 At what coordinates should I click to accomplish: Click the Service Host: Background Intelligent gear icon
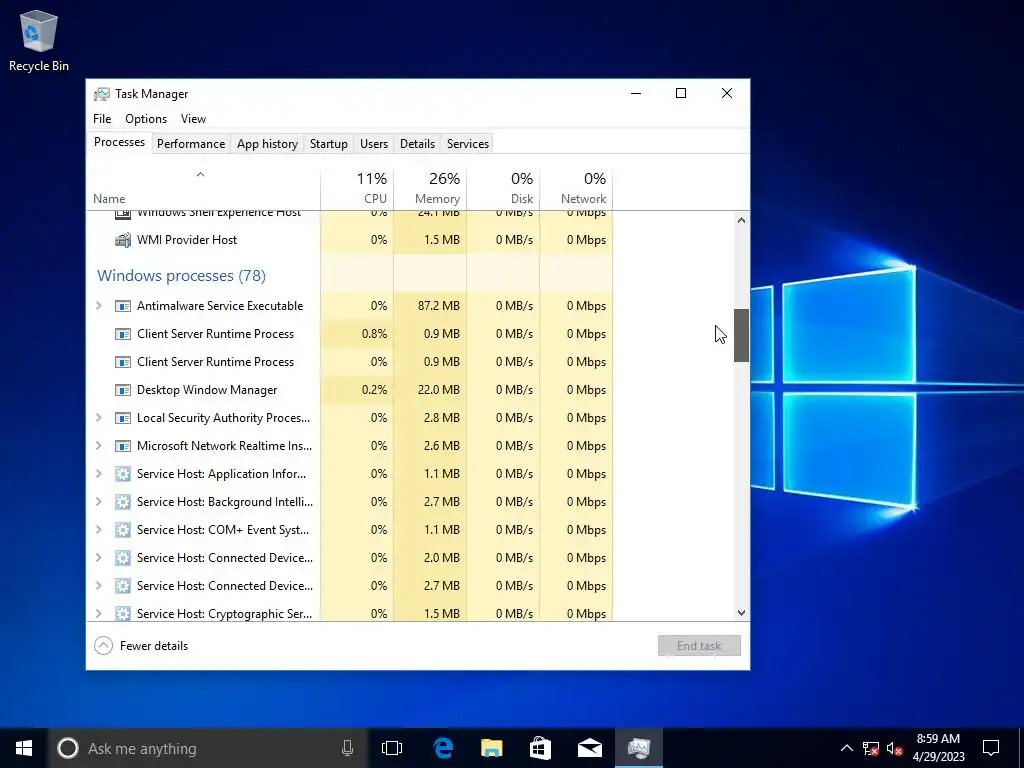(x=123, y=502)
